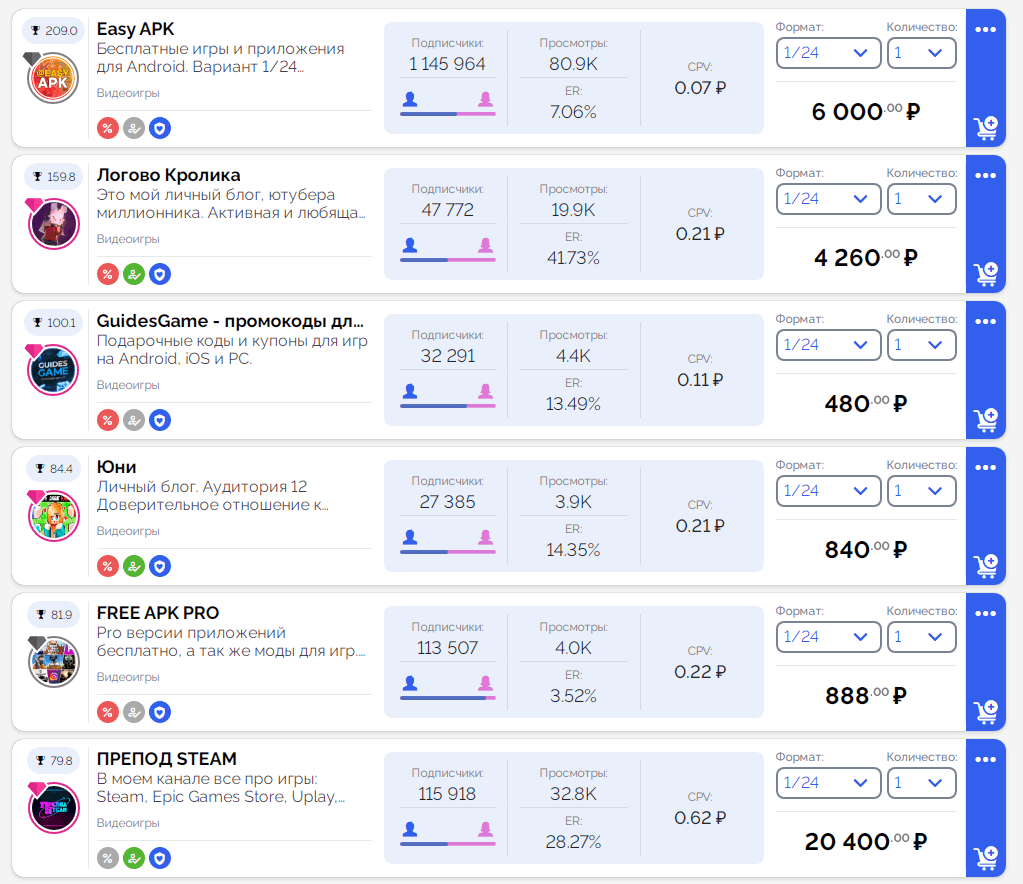This screenshot has width=1023, height=884.
Task: Open Количество dropdown for Логово Кролика
Action: (921, 199)
